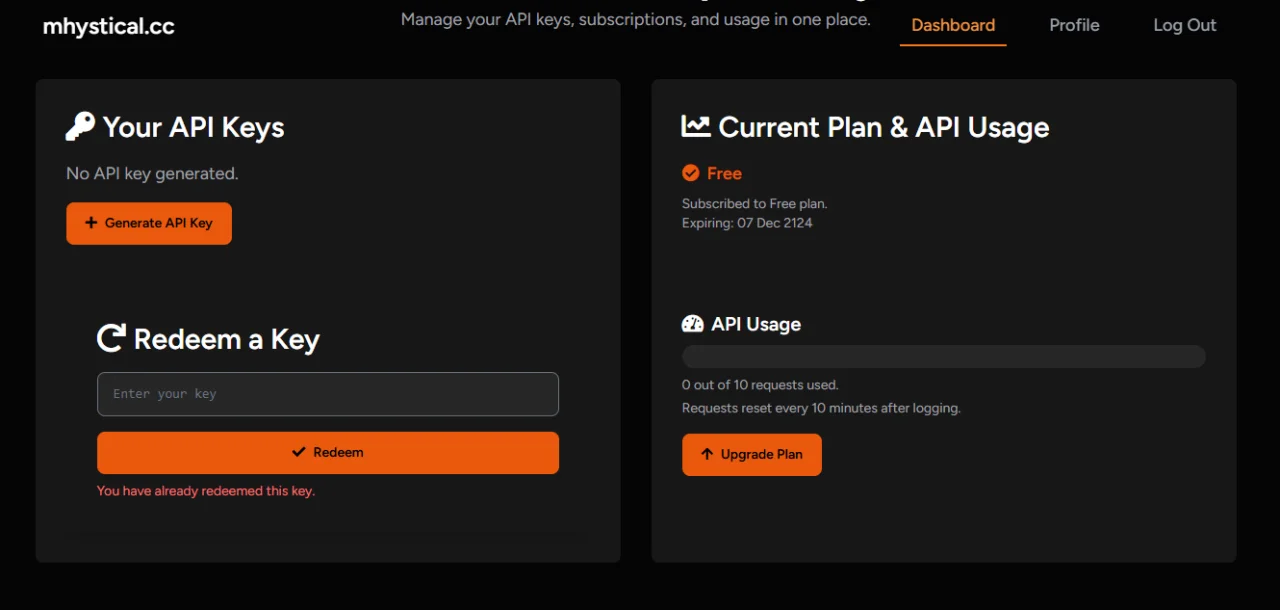Click the circular arrow Redeem a Key icon
The width and height of the screenshot is (1280, 610).
click(x=111, y=338)
